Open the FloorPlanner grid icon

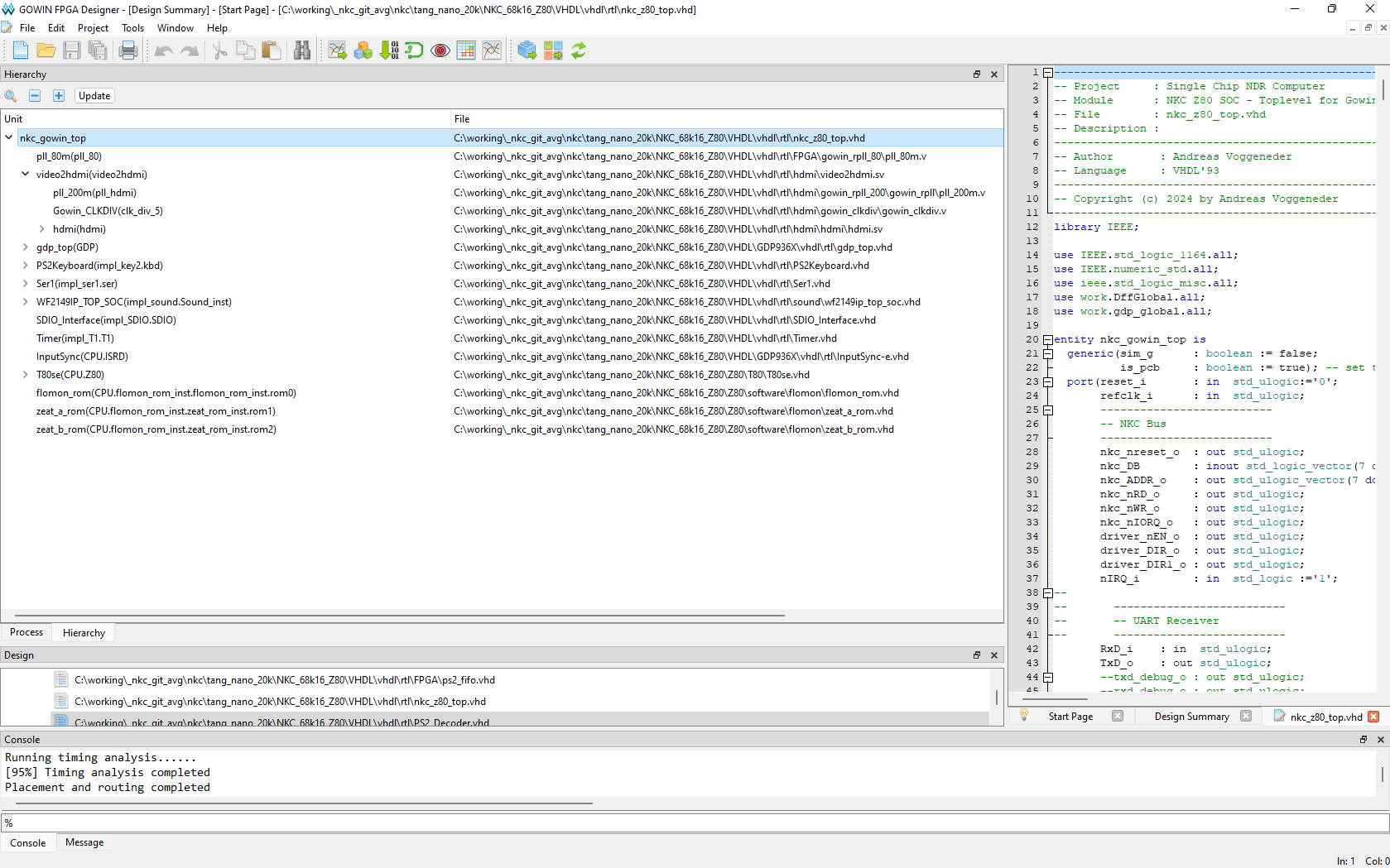point(466,50)
